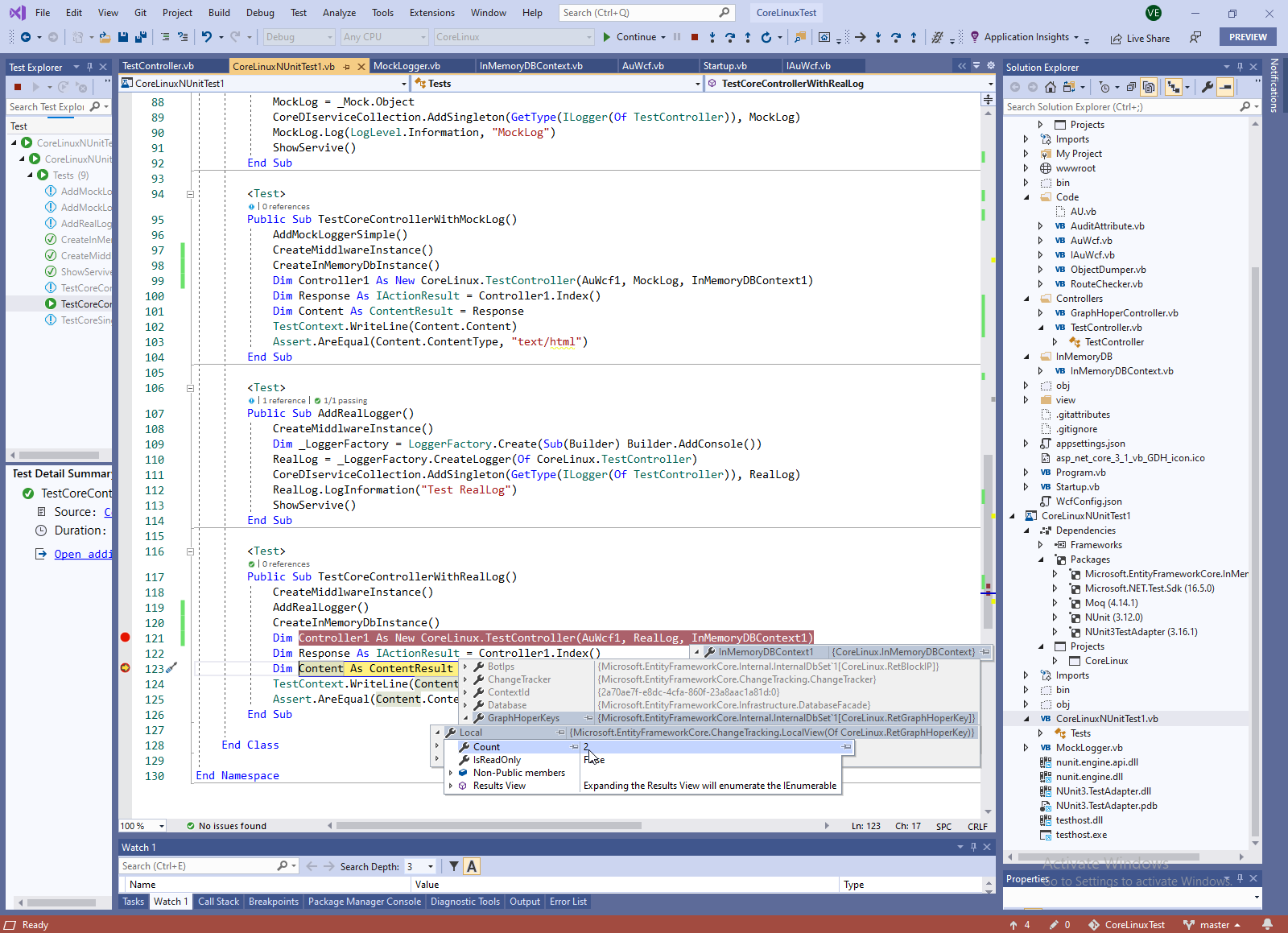
Task: Switch to the MockLogger.vb tab
Action: point(407,66)
